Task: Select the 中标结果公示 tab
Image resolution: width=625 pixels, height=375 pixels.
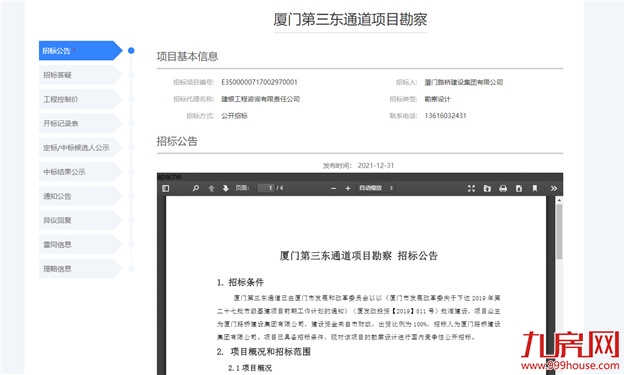Action: pyautogui.click(x=80, y=172)
